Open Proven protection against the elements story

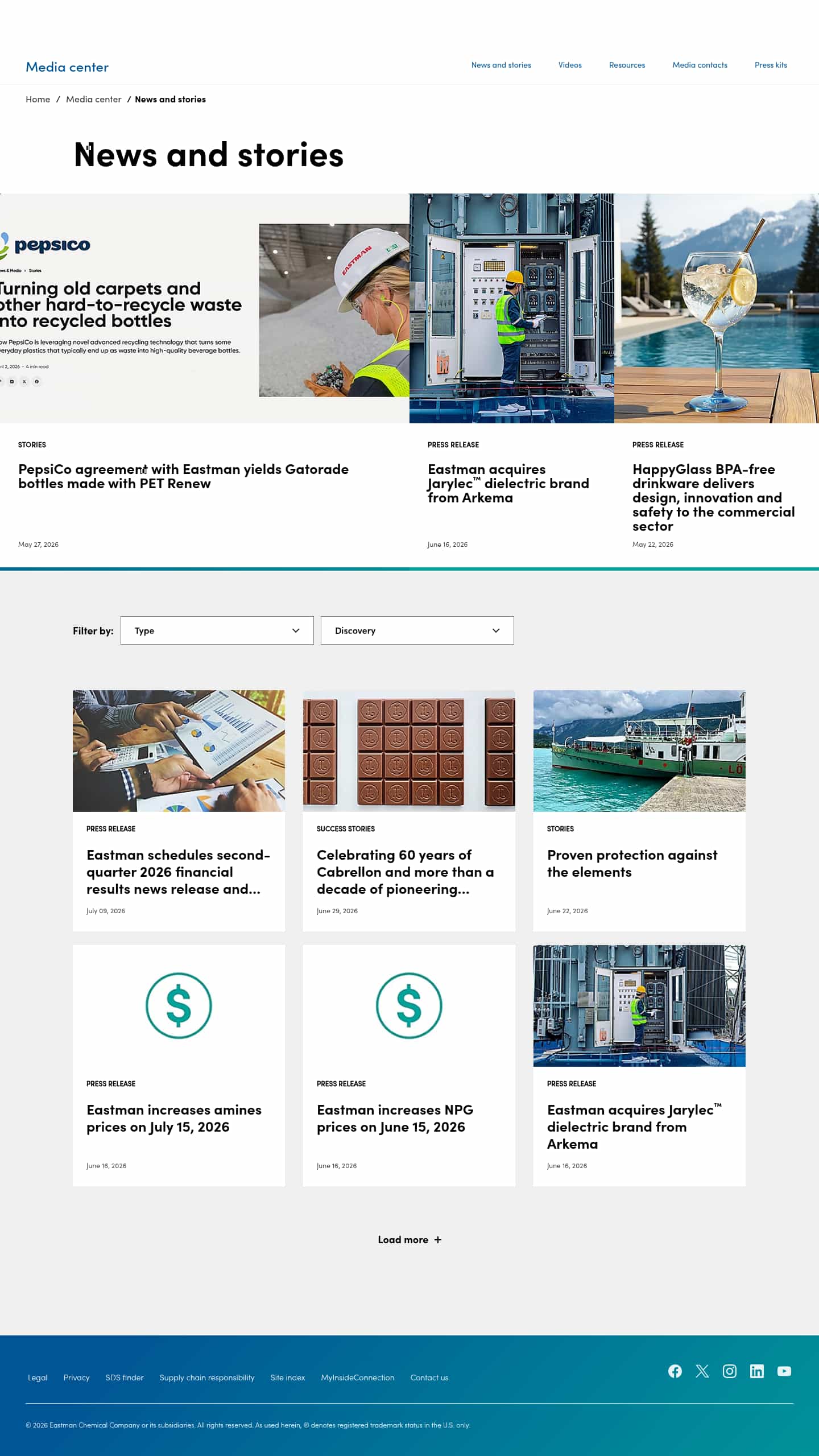point(632,863)
